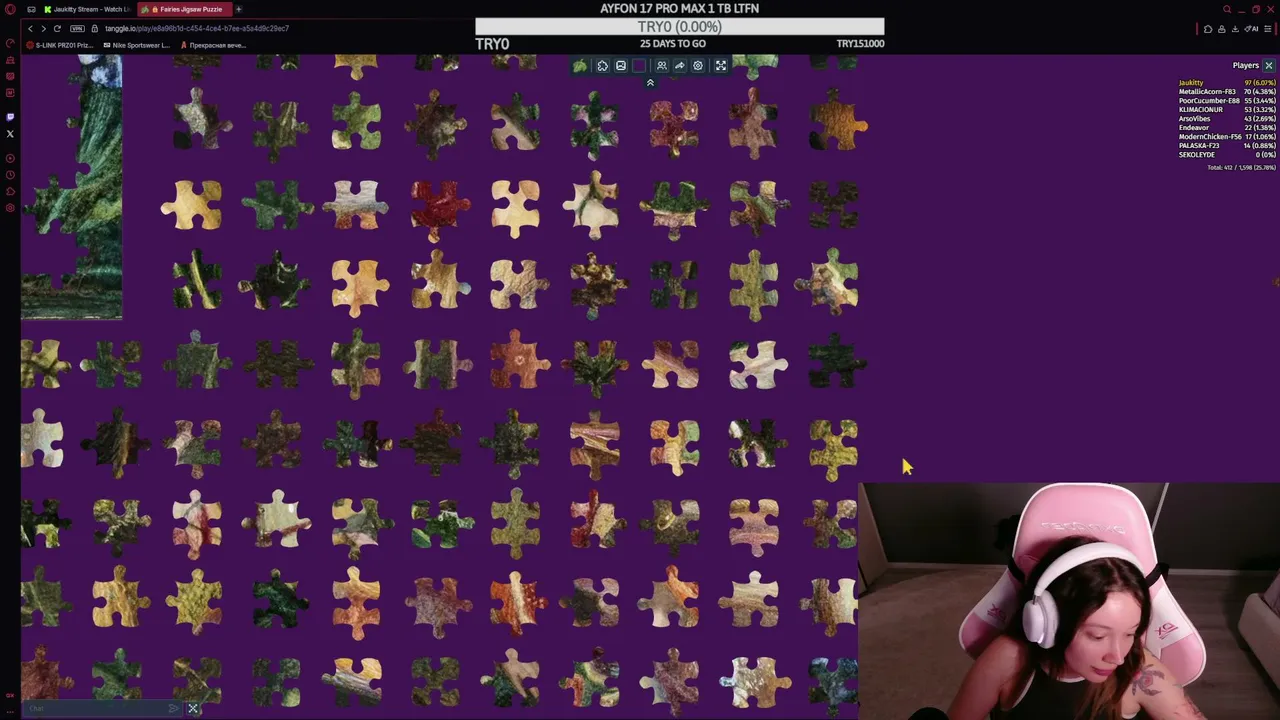1280x720 pixels.
Task: Click the share arrow icon in toolbar
Action: tap(680, 66)
